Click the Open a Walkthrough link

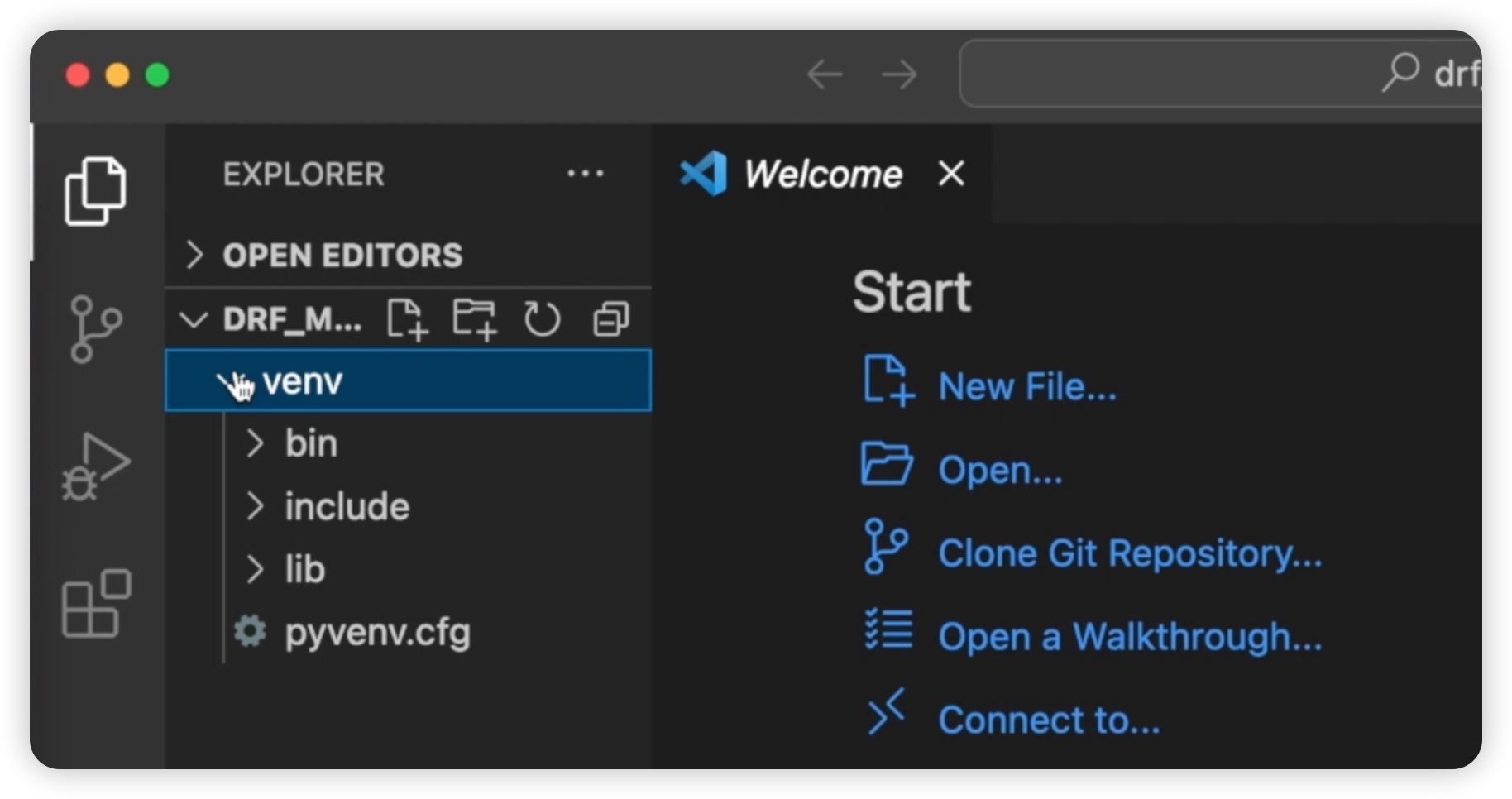pos(1129,637)
